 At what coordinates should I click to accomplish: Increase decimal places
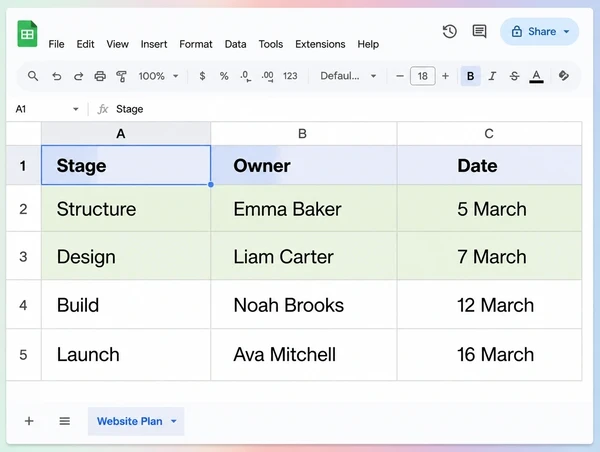tap(267, 76)
